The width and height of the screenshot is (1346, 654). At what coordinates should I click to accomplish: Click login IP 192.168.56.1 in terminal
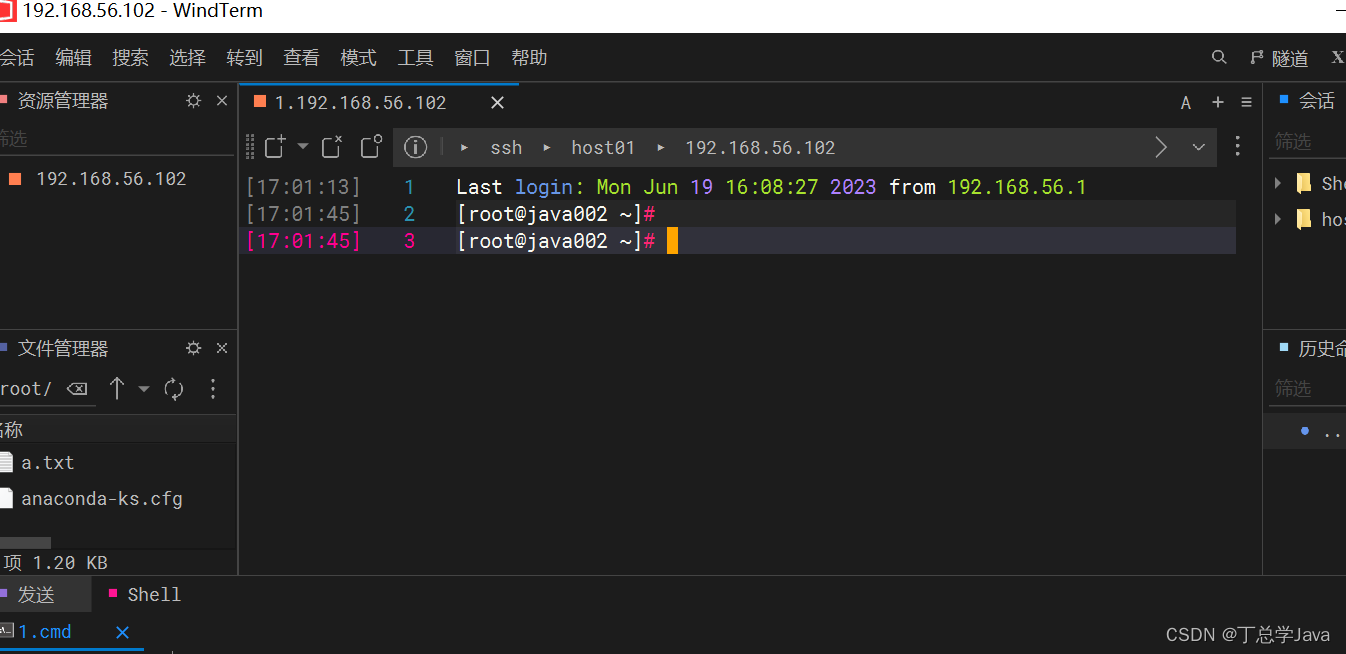pos(1016,187)
